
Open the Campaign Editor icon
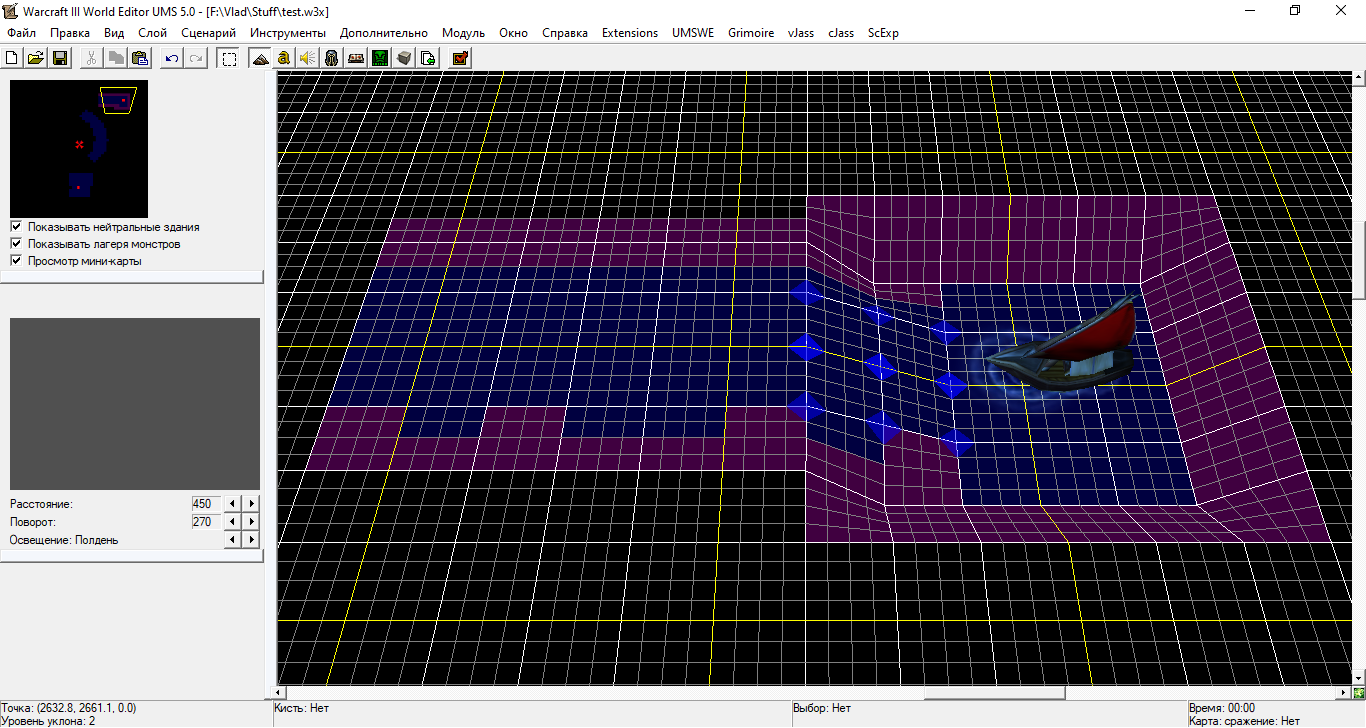point(356,58)
